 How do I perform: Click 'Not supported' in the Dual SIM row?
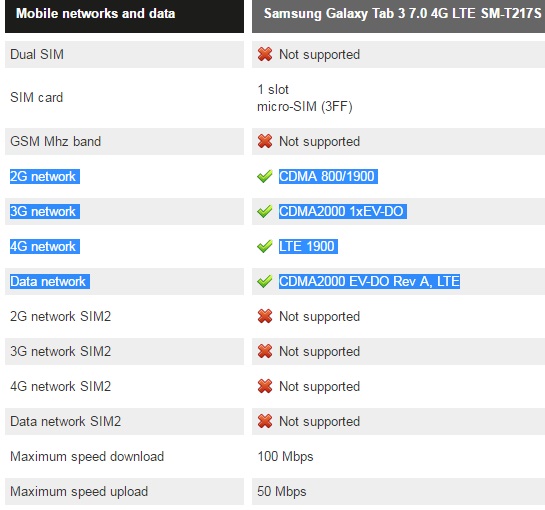click(319, 55)
